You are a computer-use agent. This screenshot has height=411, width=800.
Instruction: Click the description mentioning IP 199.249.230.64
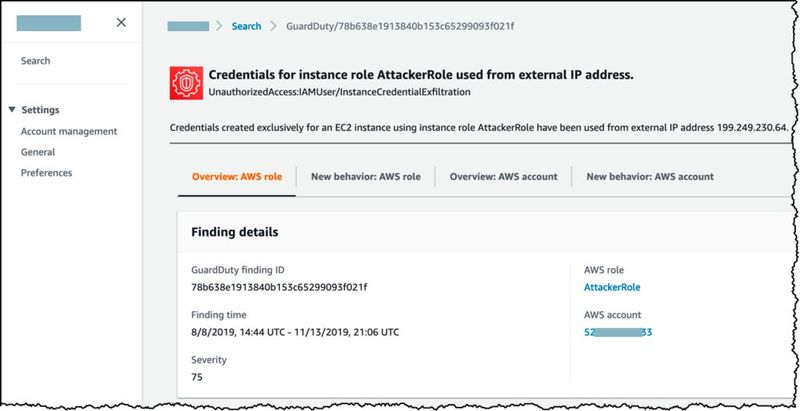tap(479, 126)
